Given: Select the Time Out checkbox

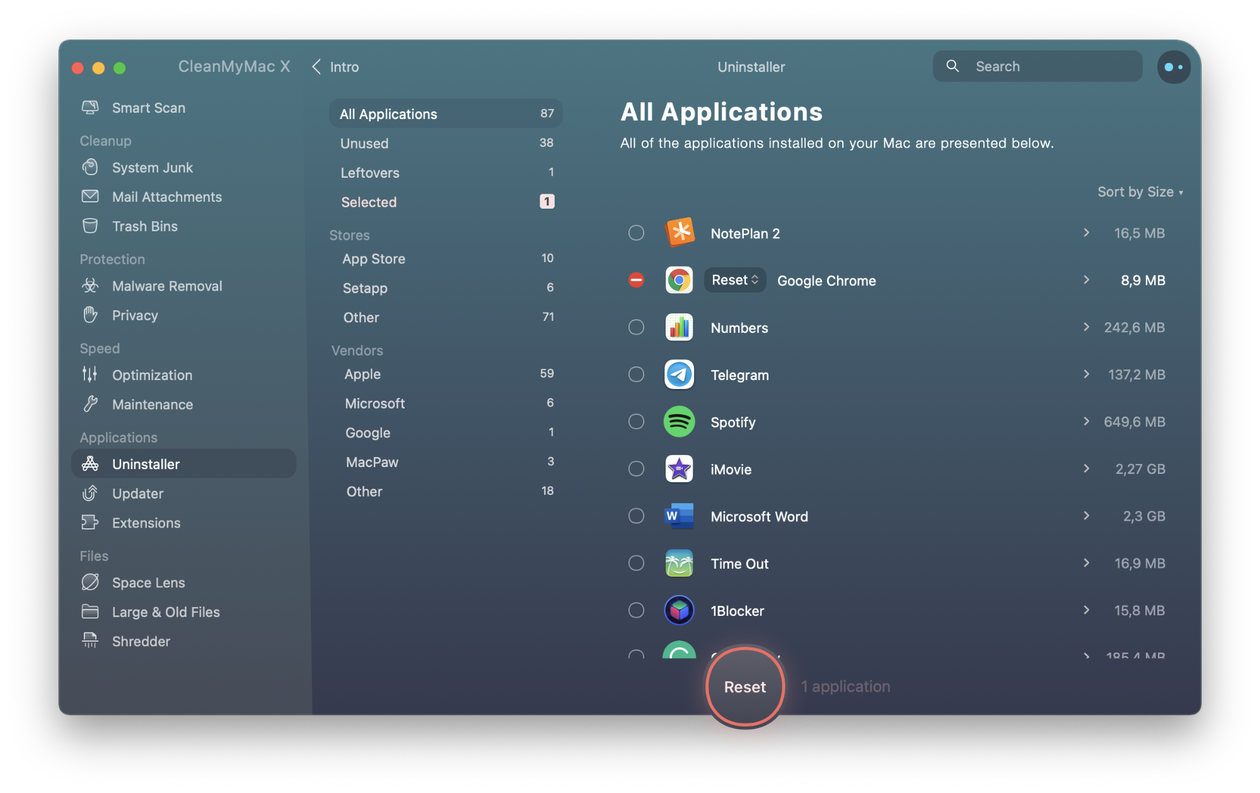Looking at the screenshot, I should 636,563.
